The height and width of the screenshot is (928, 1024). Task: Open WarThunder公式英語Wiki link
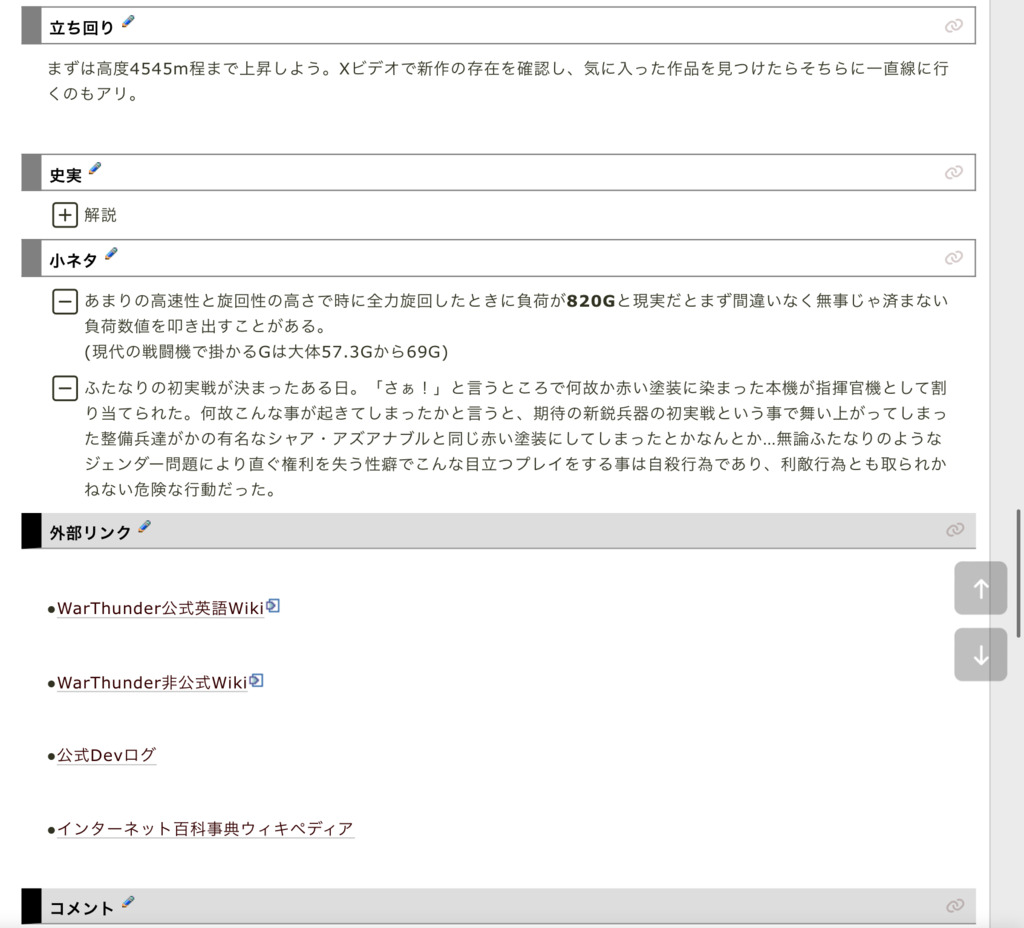[160, 608]
